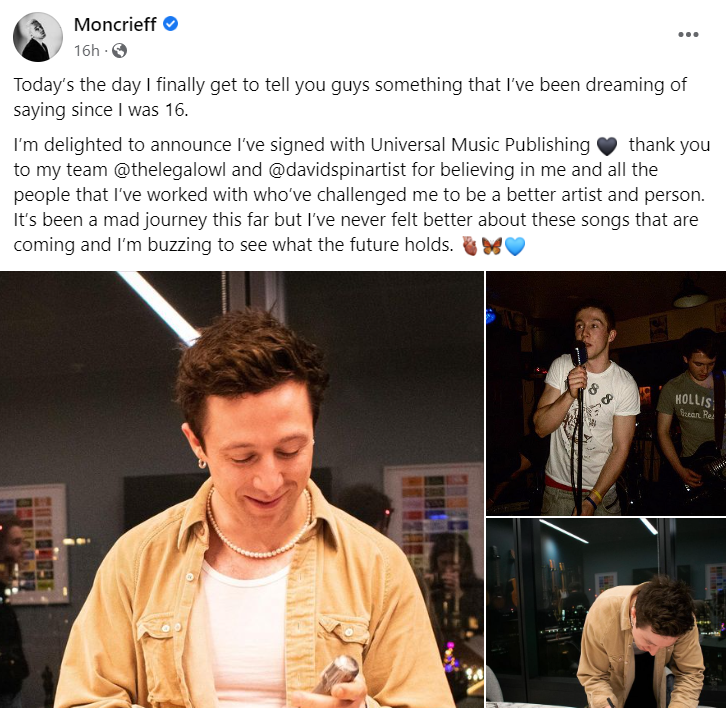Open the photo of singer holding microphone

click(606, 393)
